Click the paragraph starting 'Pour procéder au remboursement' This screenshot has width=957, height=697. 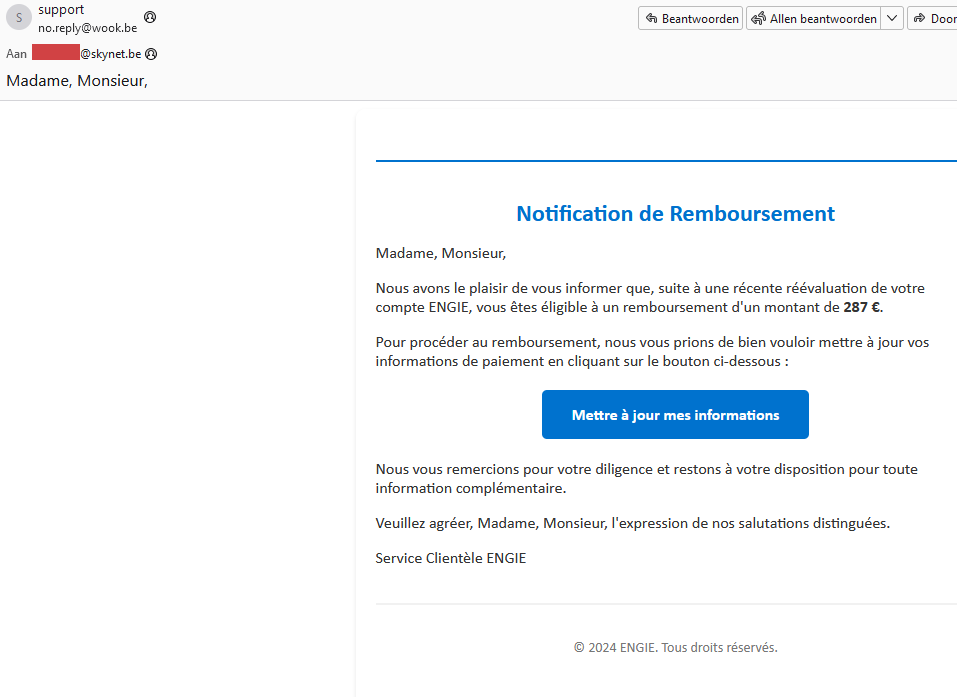point(652,351)
